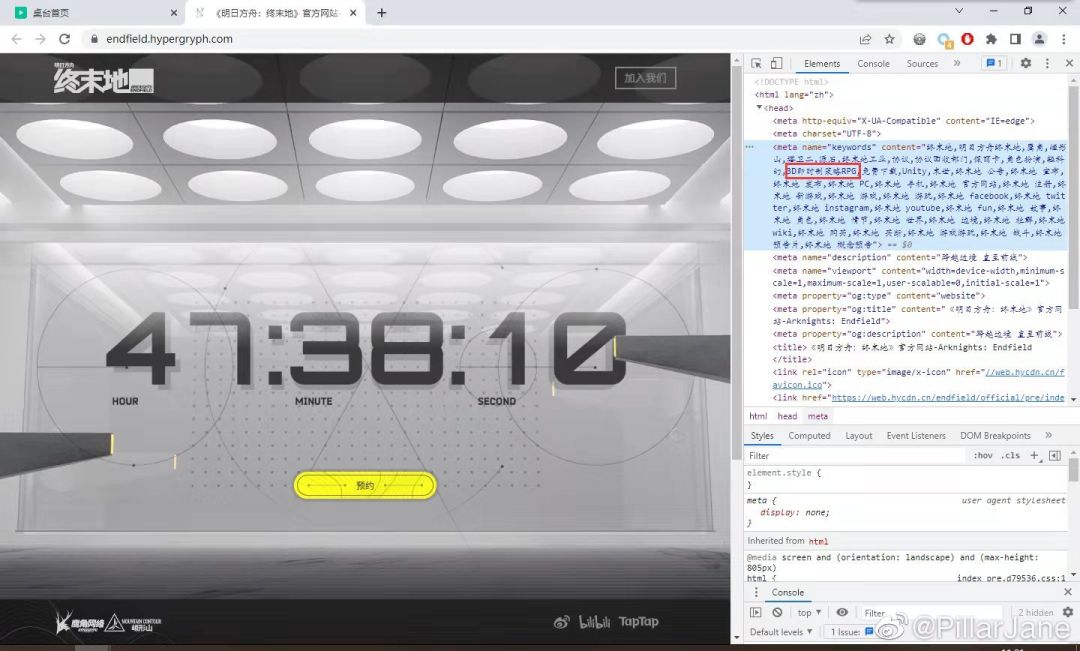Close the DevTools panel with the X

pyautogui.click(x=1069, y=63)
